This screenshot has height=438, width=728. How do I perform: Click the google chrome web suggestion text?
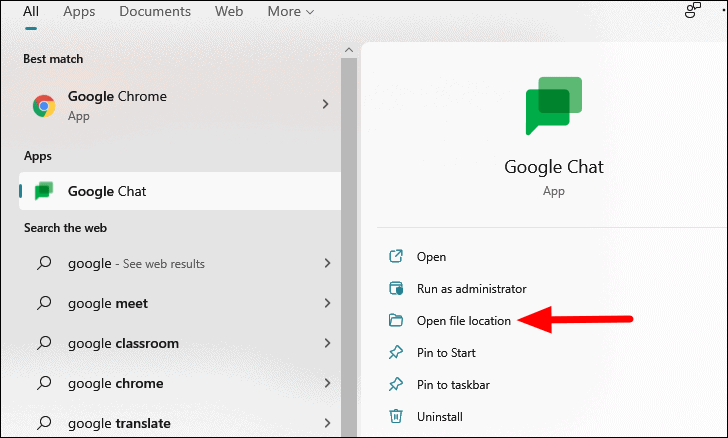pos(116,383)
